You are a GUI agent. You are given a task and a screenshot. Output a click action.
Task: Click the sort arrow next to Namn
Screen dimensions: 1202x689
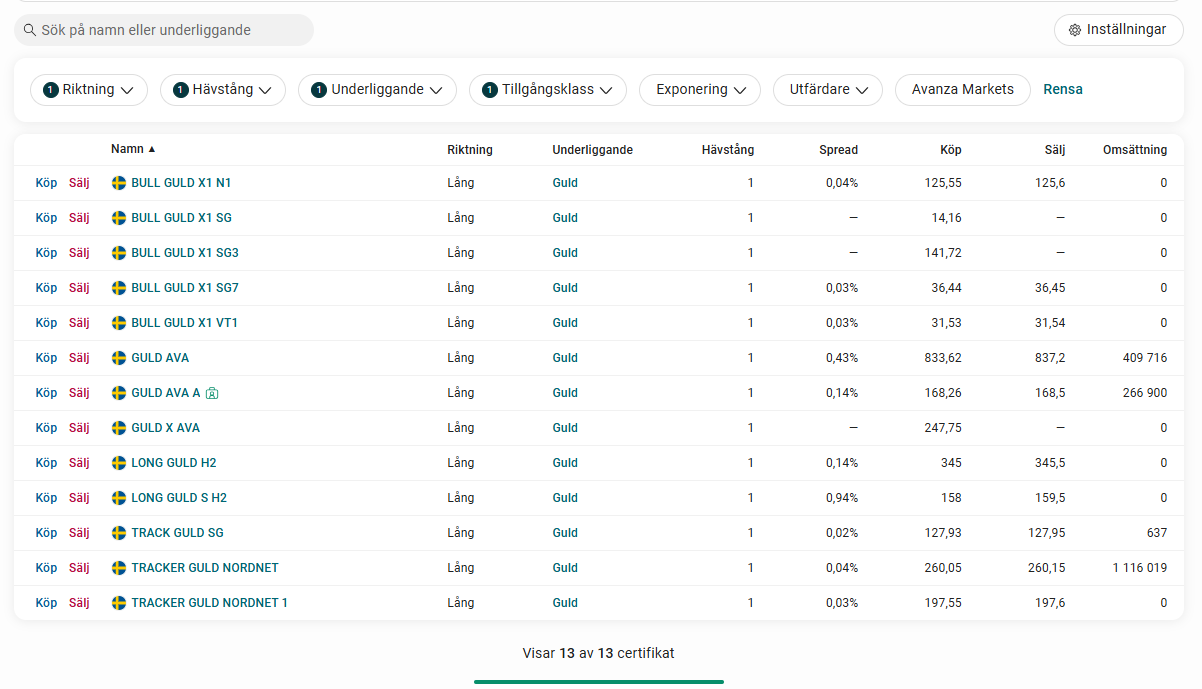point(152,150)
